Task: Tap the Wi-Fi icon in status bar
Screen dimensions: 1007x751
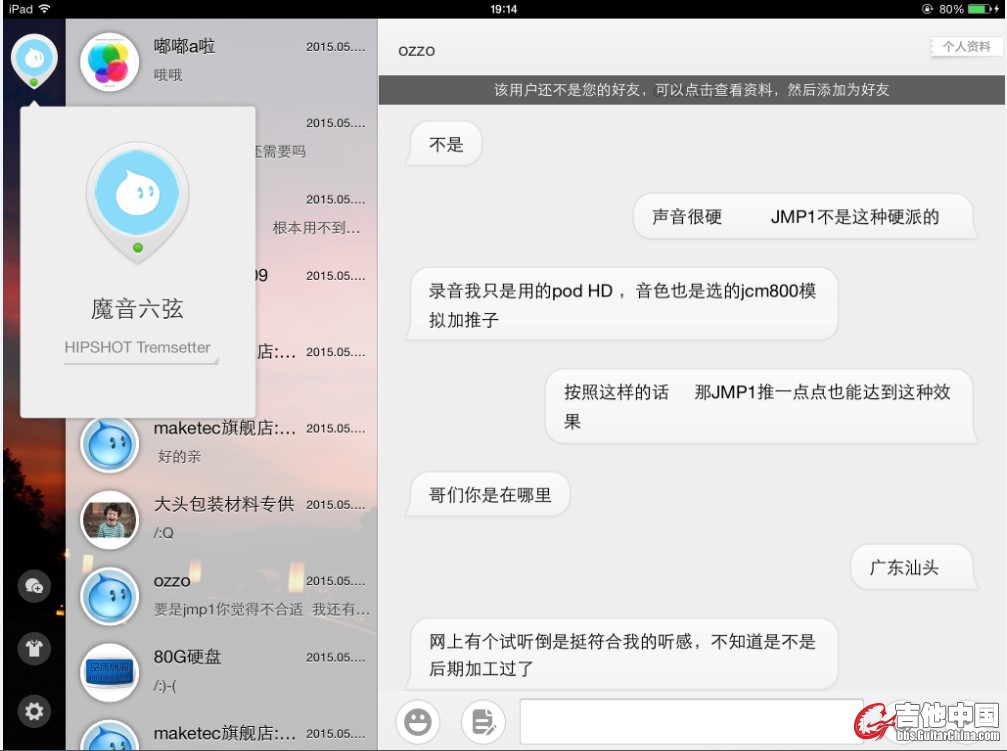Action: coord(44,9)
